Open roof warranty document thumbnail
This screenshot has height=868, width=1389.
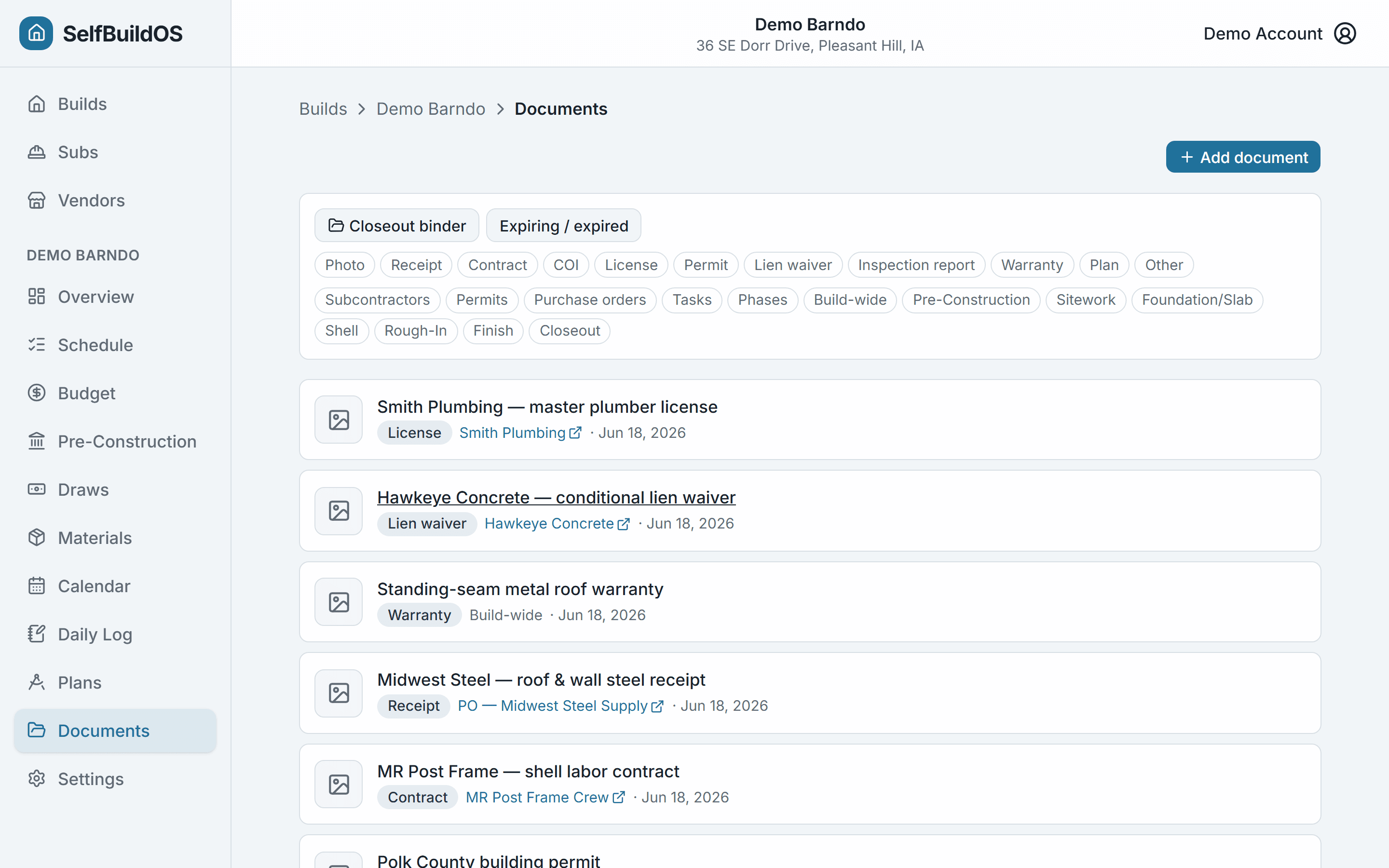click(339, 602)
